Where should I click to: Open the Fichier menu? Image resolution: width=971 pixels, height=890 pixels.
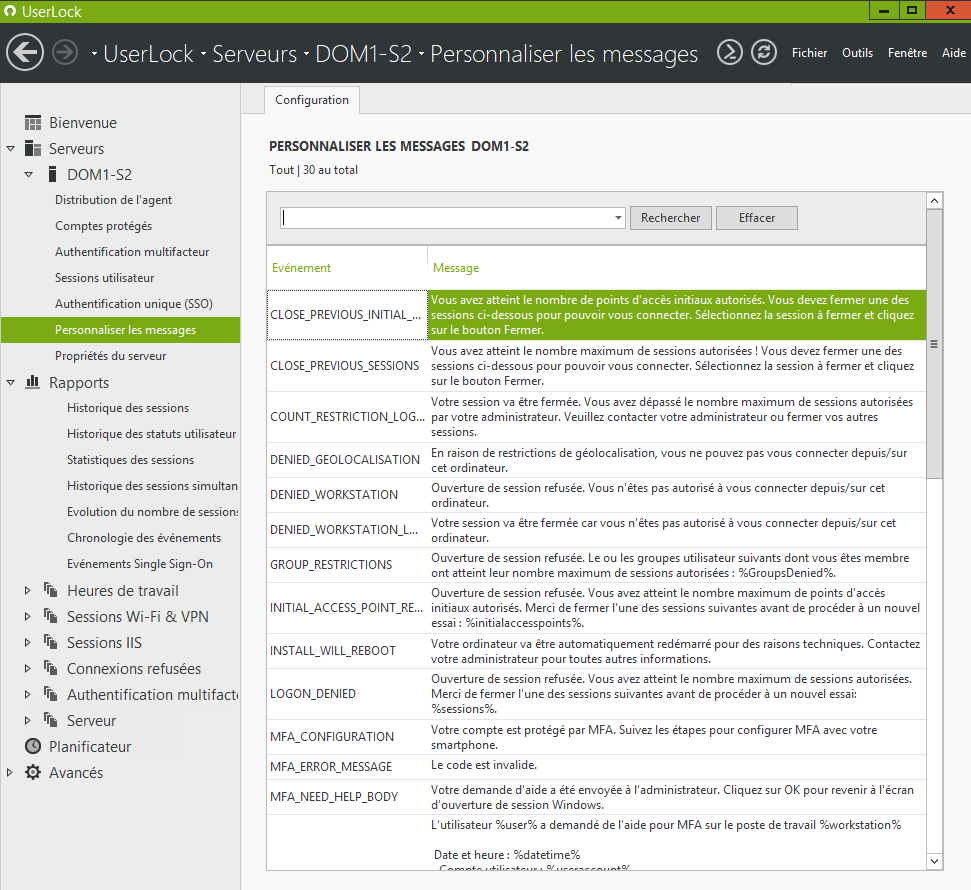pyautogui.click(x=809, y=53)
